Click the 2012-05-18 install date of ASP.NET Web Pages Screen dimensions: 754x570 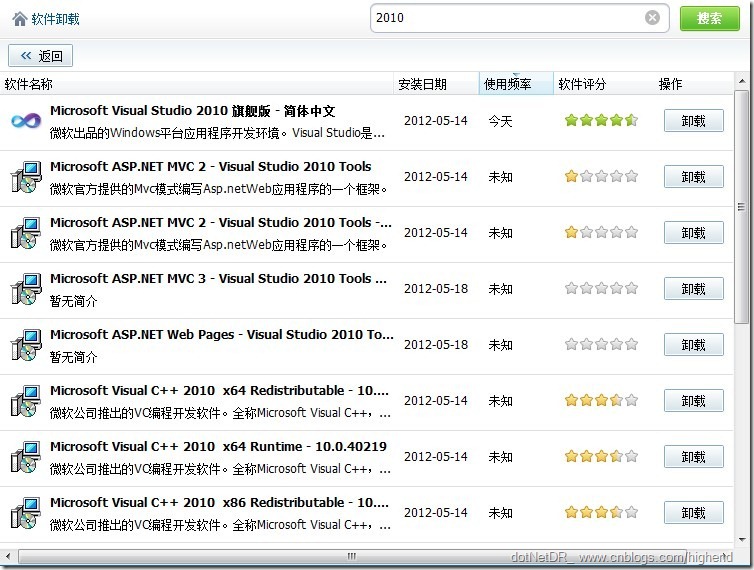[436, 344]
